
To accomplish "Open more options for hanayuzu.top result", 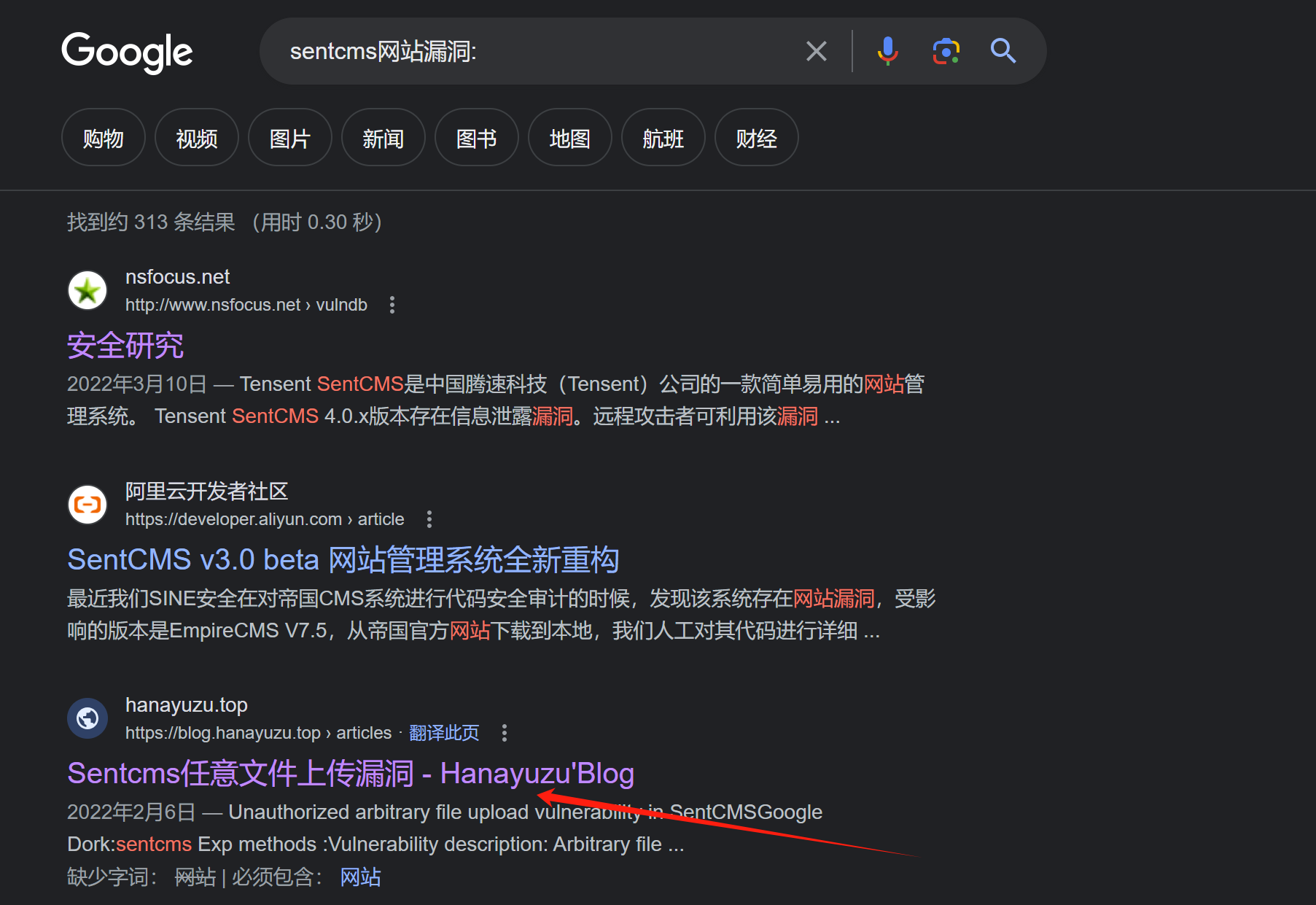I will 505,733.
